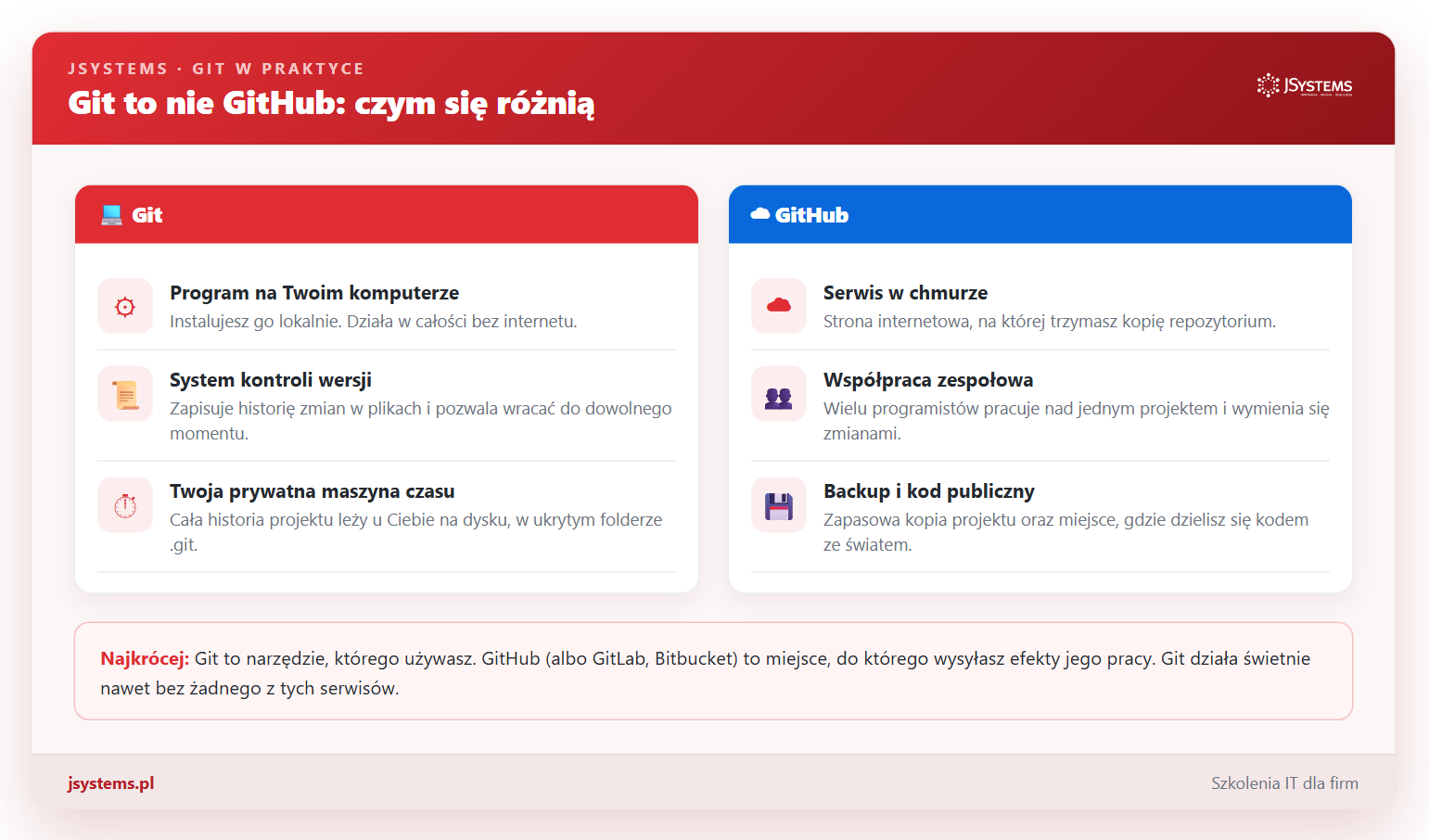This screenshot has height=840, width=1429.
Task: Open the jsystems.pl link in footer
Action: [110, 783]
